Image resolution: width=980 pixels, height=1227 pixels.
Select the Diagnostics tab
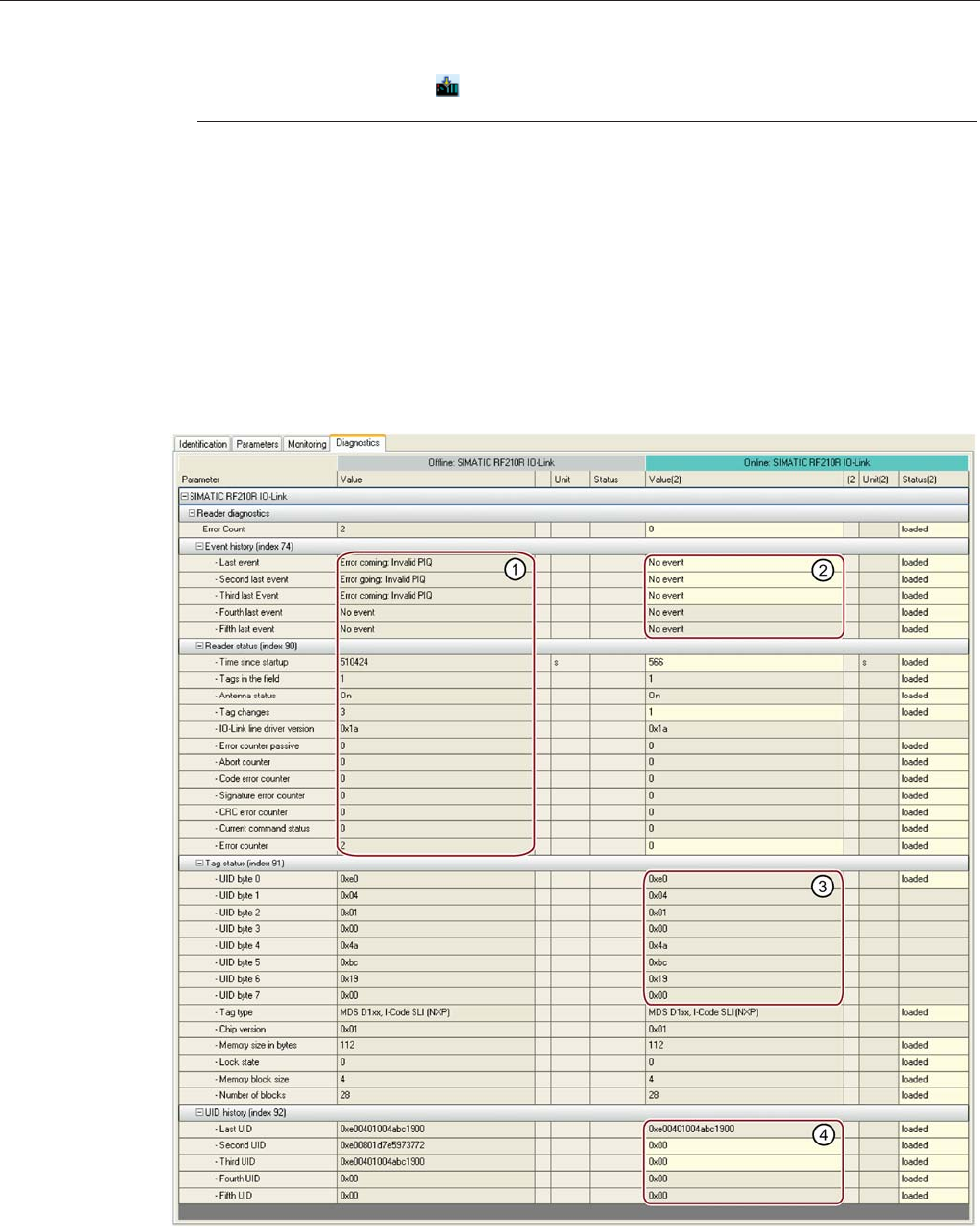point(357,443)
